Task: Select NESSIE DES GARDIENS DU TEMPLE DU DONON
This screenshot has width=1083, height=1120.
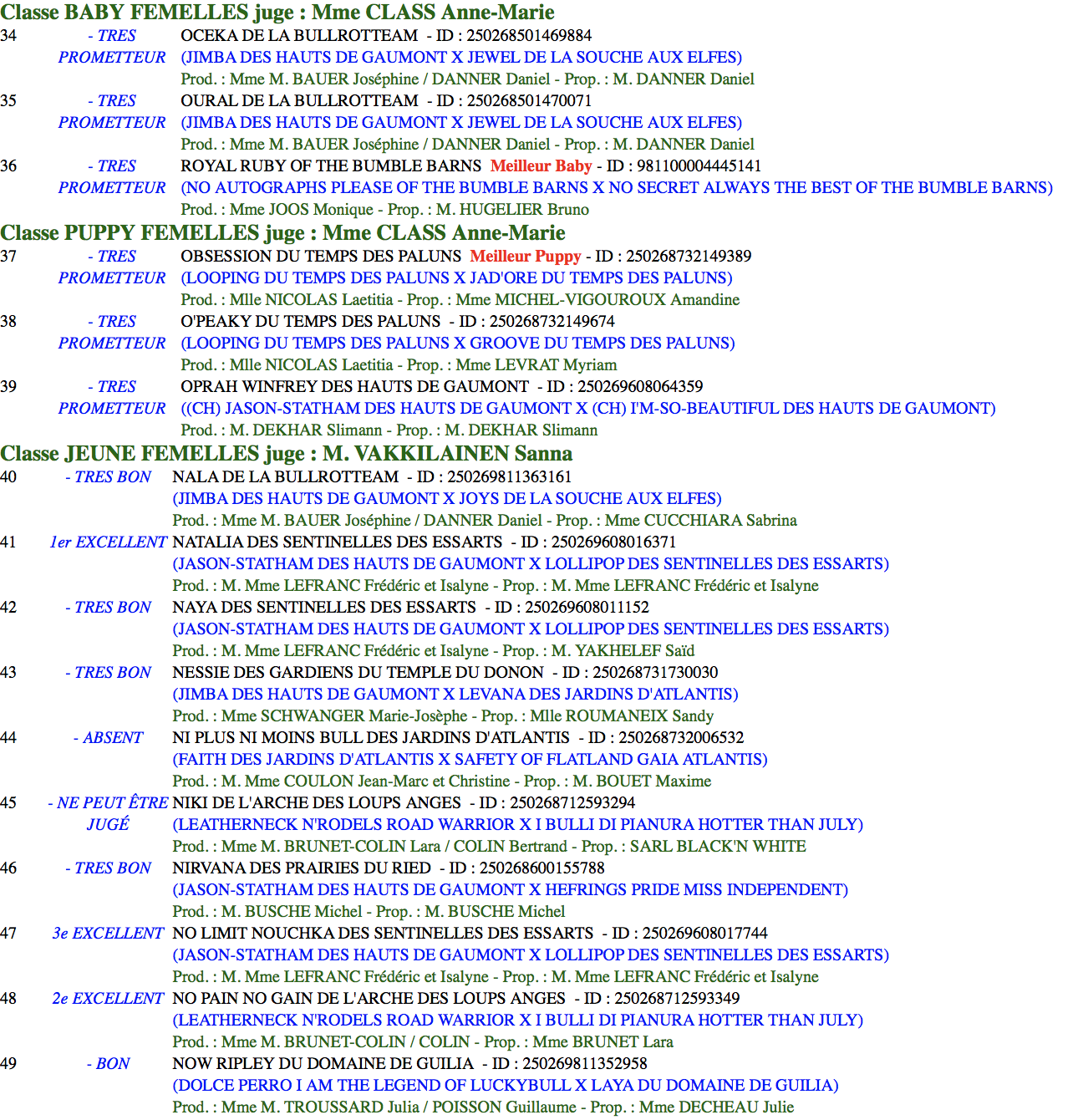Action: 358,672
